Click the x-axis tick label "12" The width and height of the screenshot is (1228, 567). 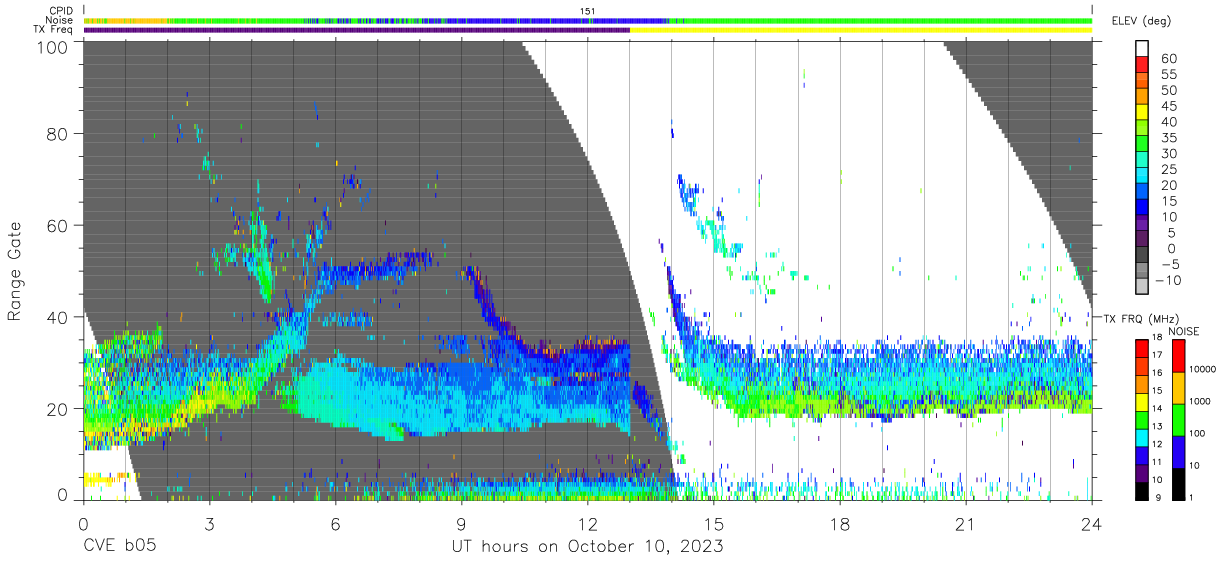coord(588,524)
